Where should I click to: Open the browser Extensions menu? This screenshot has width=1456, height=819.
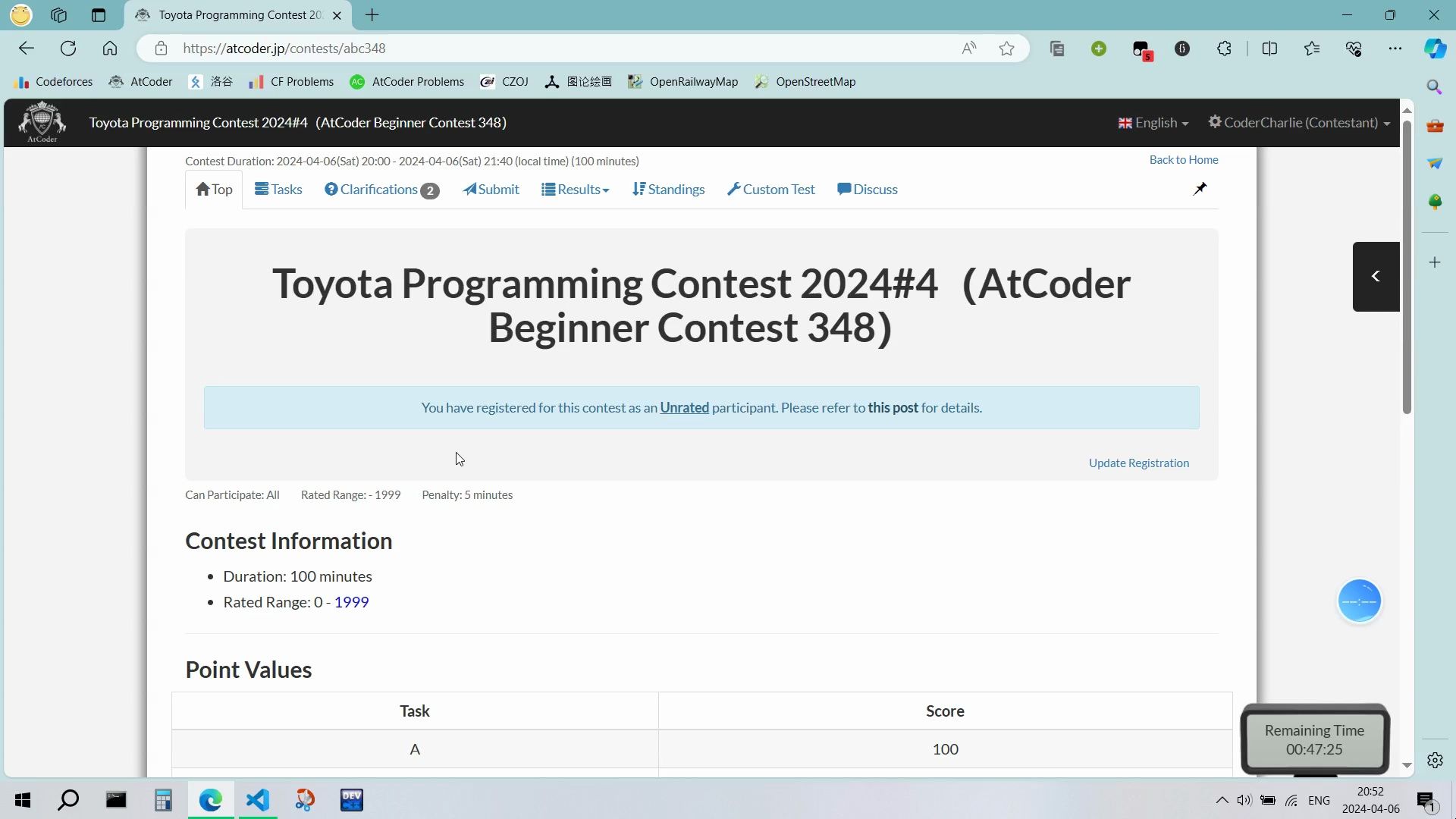coord(1223,48)
